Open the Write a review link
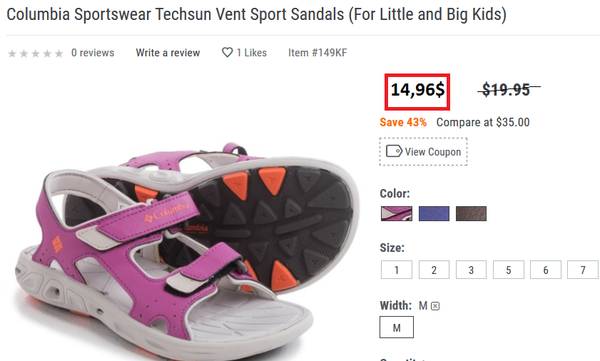 [168, 53]
